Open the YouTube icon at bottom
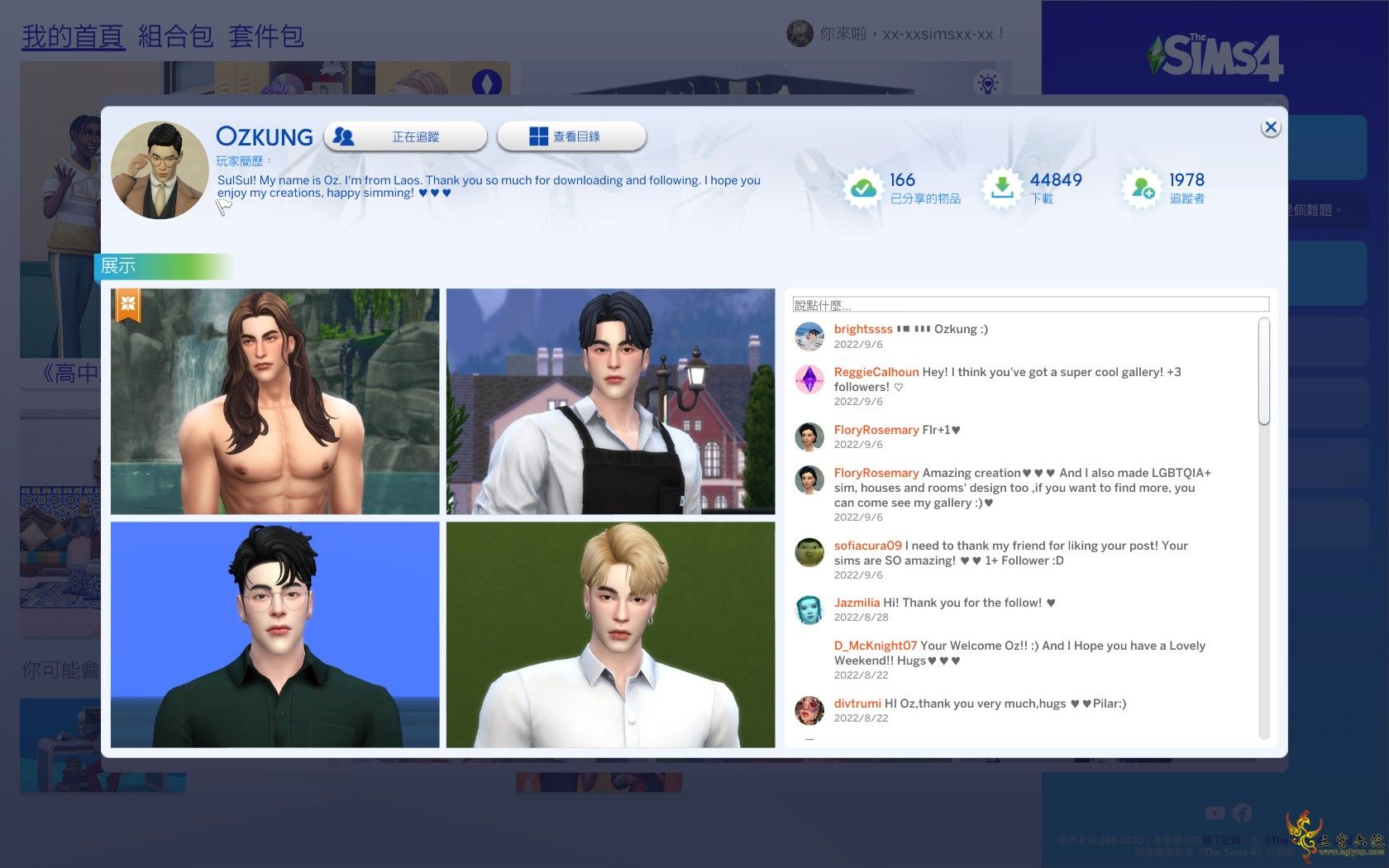1389x868 pixels. 1215,813
